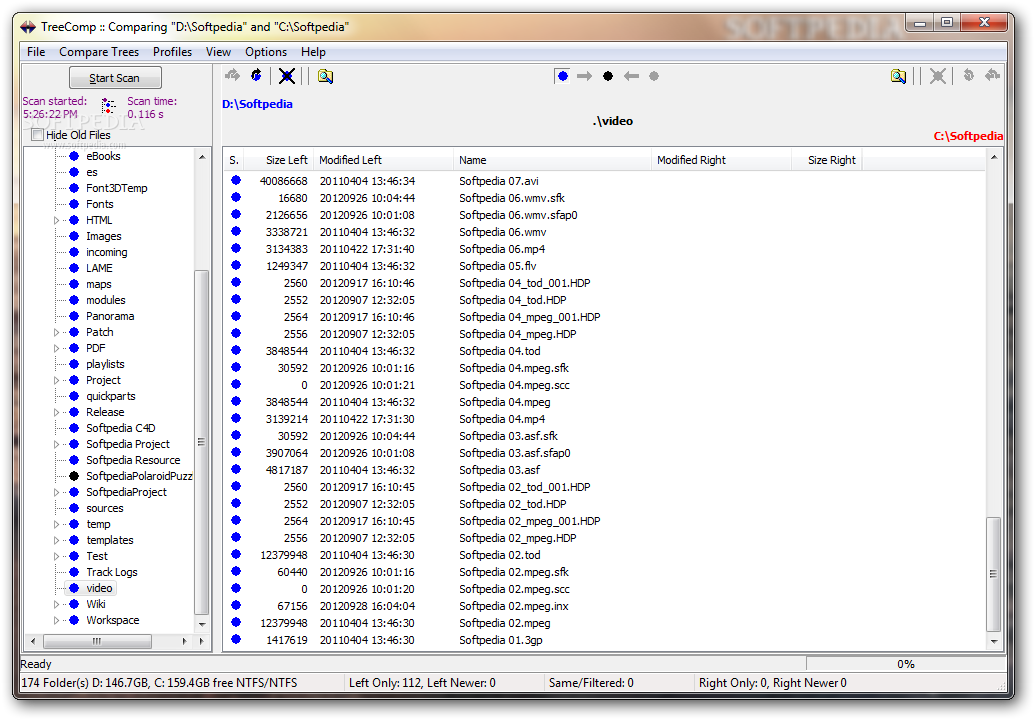The image size is (1035, 720).
Task: Click the folder tree horizontal scrollbar thumb
Action: (97, 641)
